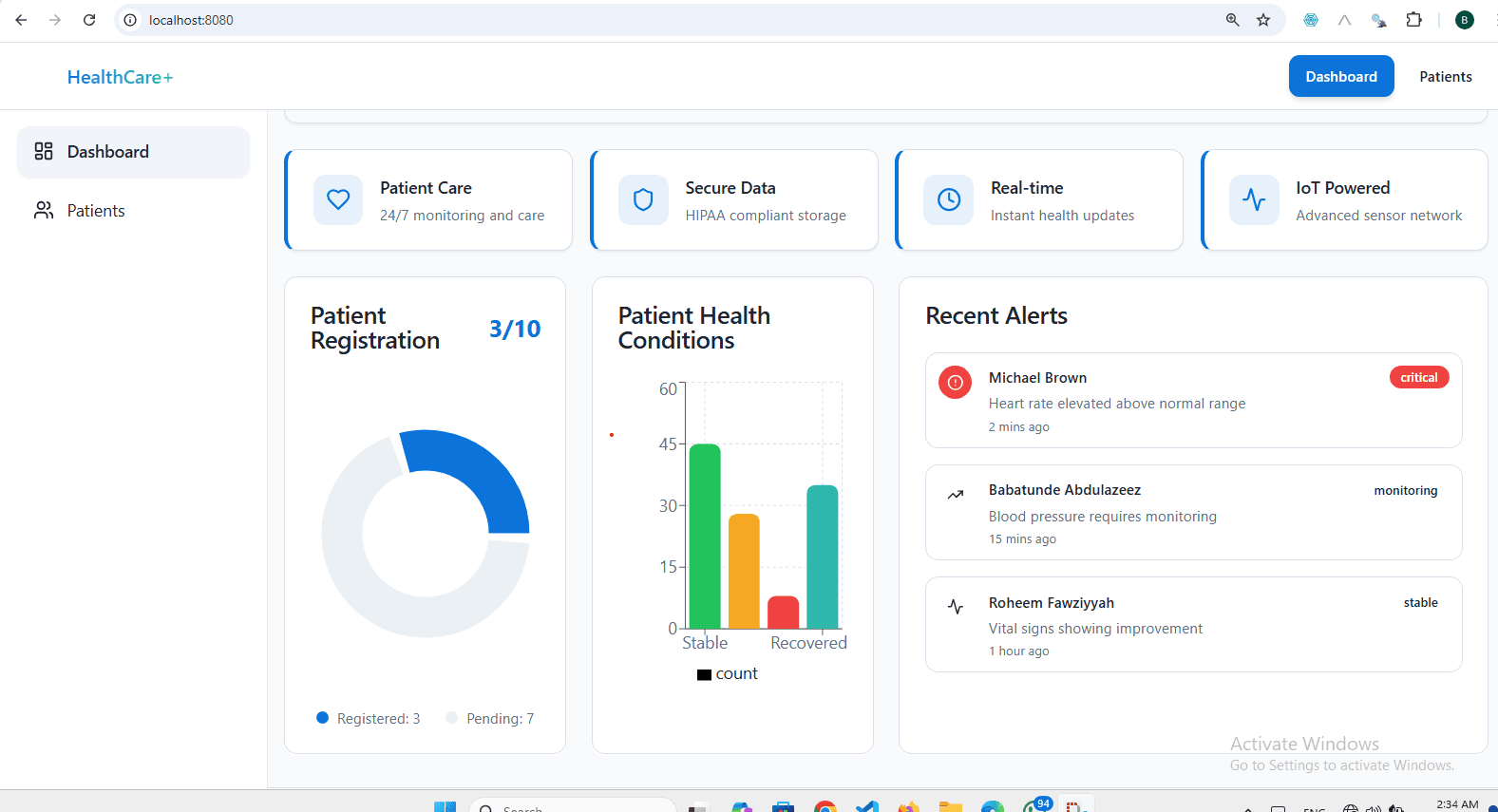The height and width of the screenshot is (812, 1498).
Task: Reload the page using the refresh button
Action: click(89, 20)
